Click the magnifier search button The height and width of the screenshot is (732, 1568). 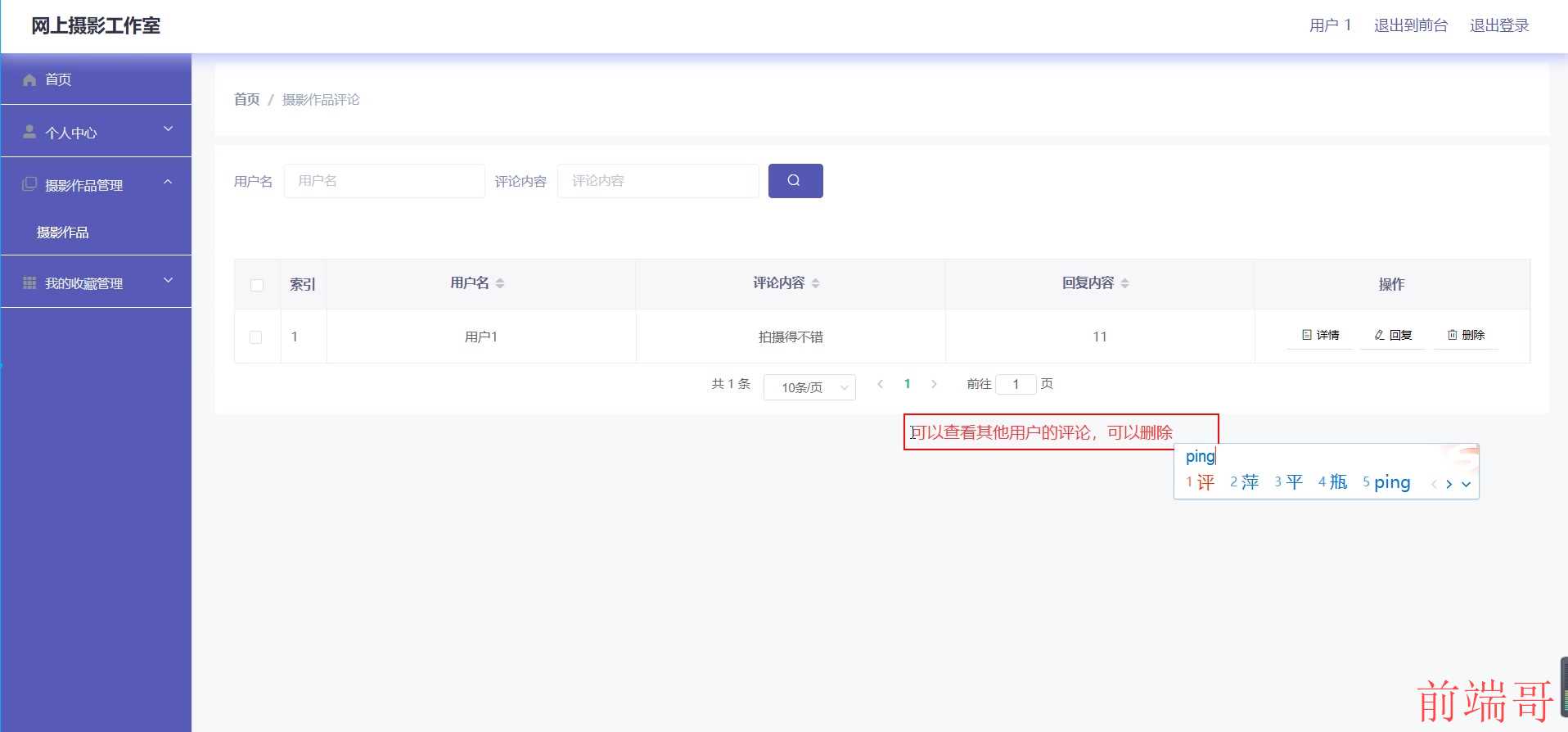point(795,181)
